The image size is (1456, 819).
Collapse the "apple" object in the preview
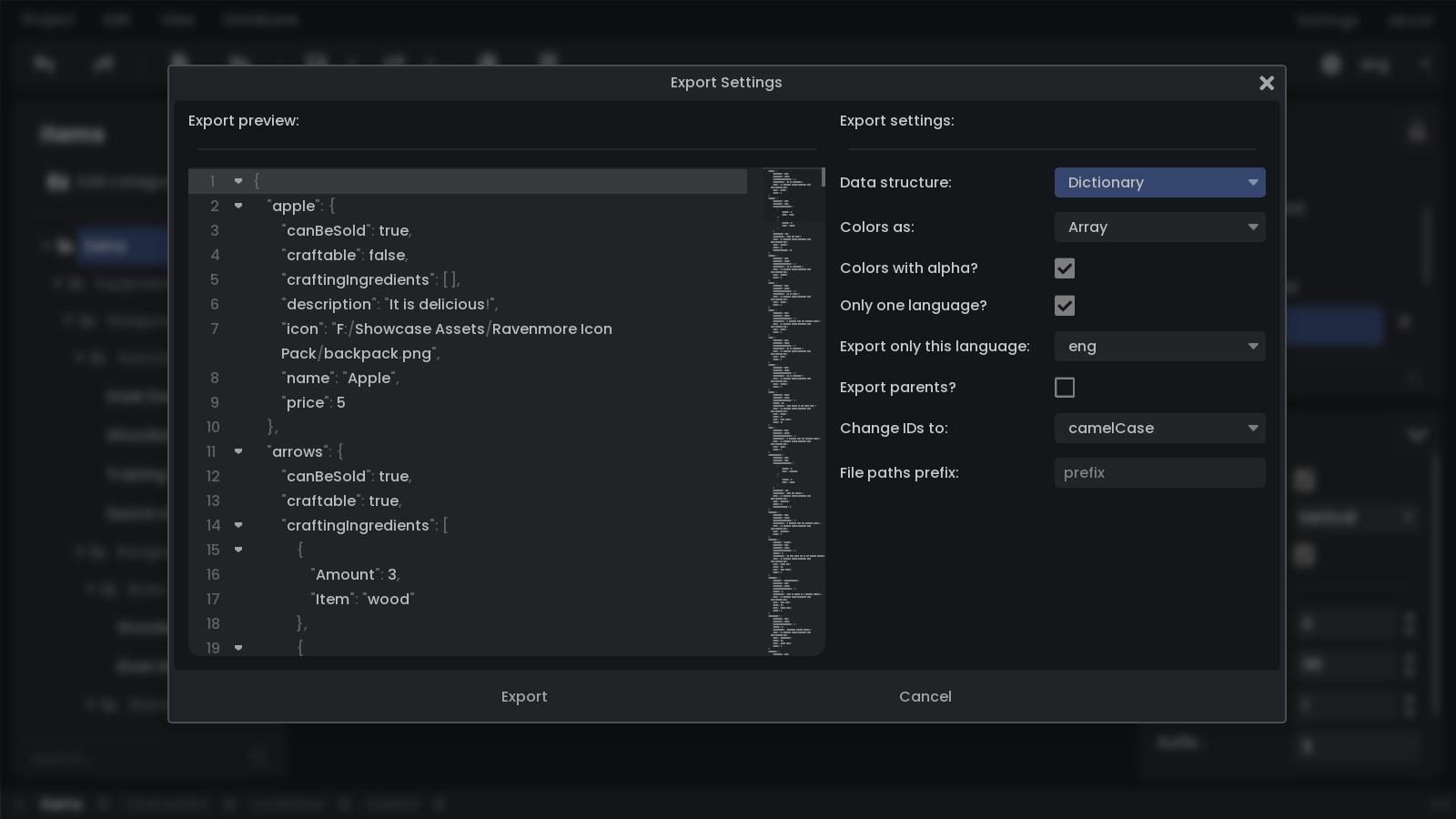(x=238, y=206)
